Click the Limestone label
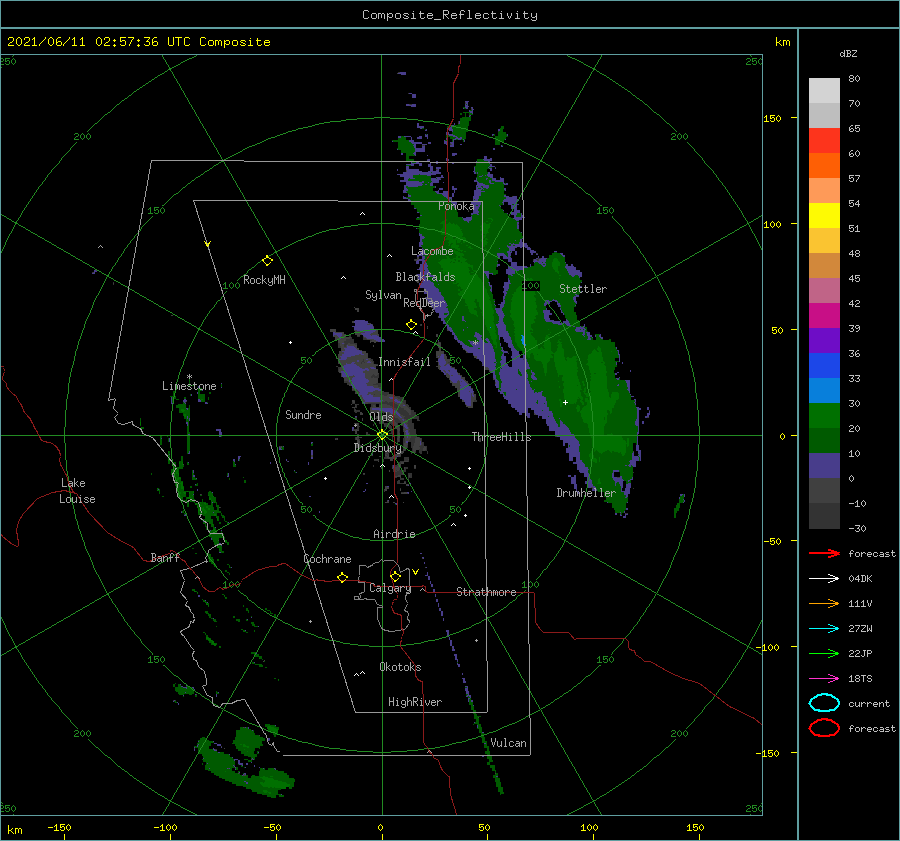The image size is (900, 841). (189, 386)
